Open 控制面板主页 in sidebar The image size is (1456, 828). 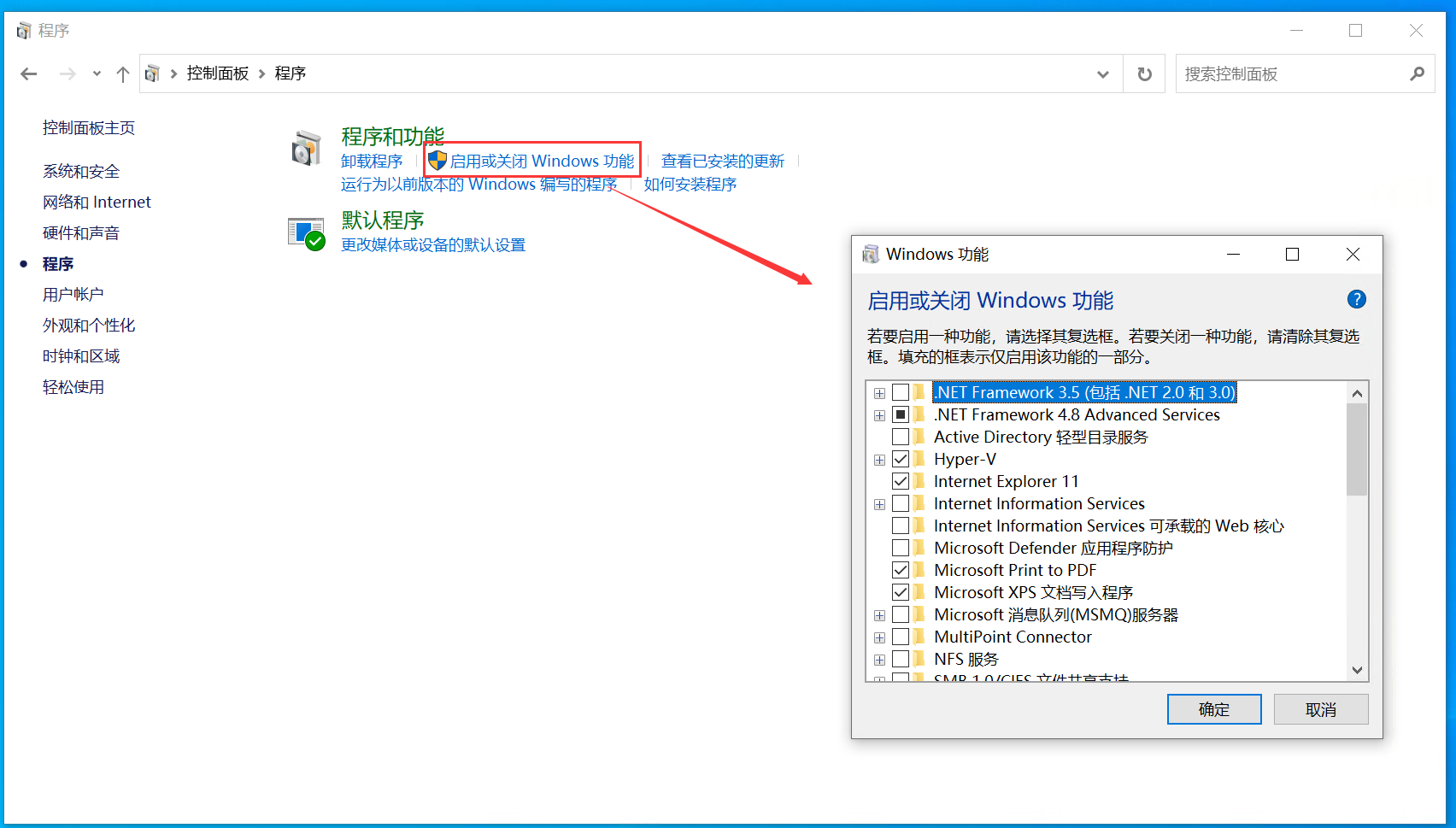click(89, 128)
